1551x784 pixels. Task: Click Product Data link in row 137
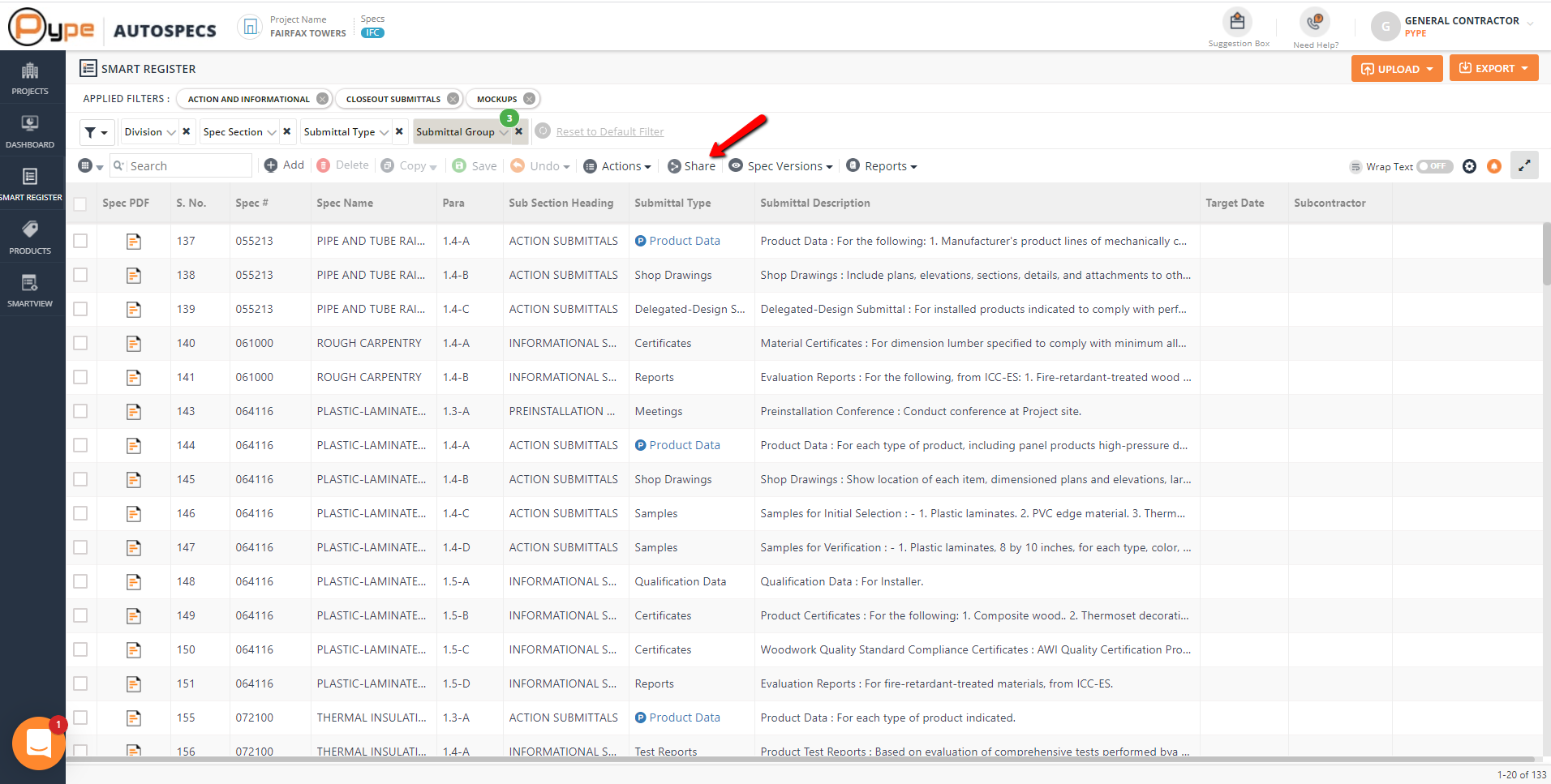[x=684, y=241]
